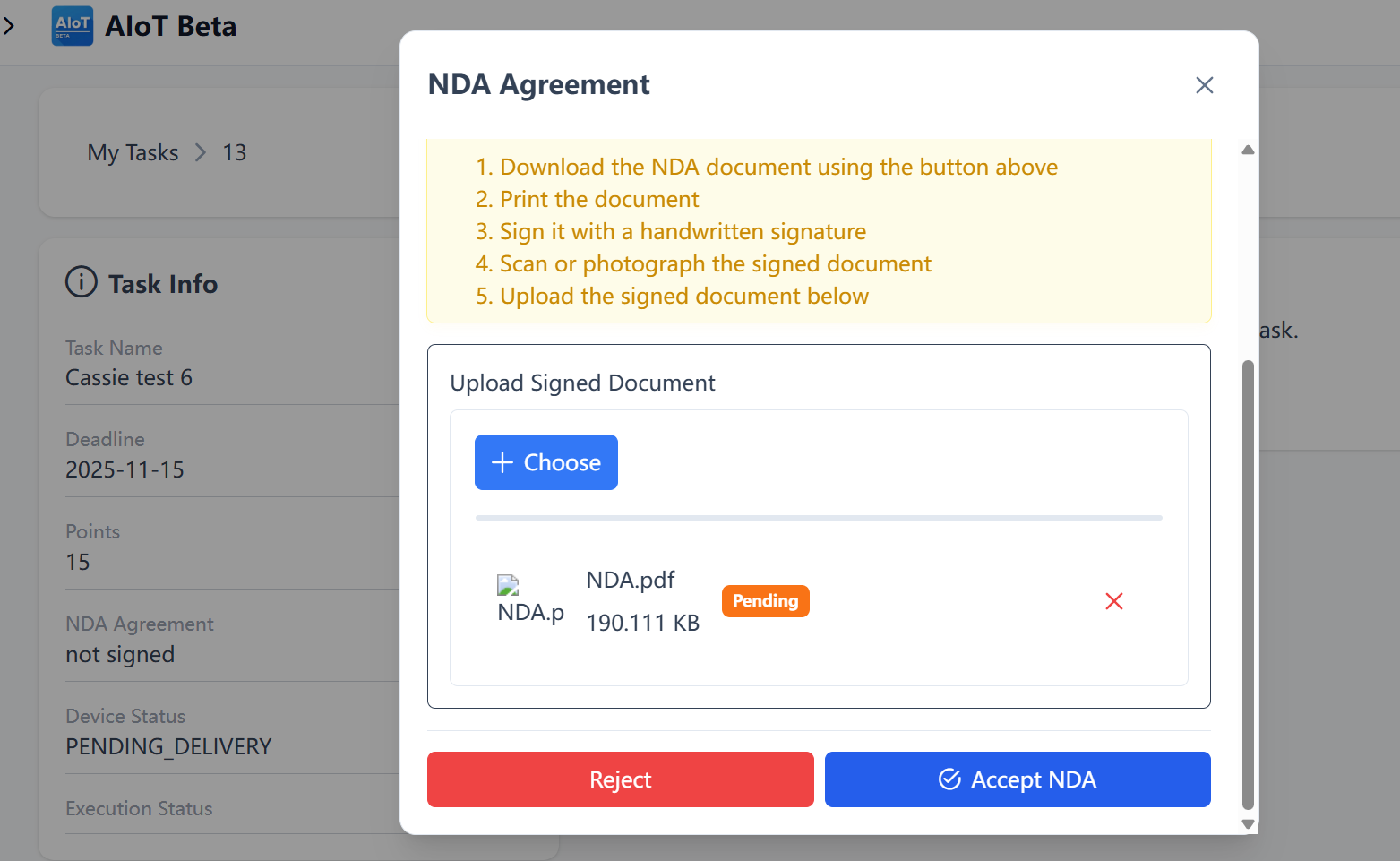Screen dimensions: 1400x861
Task: Remove NDA.pdf with the red X icon
Action: [1114, 601]
